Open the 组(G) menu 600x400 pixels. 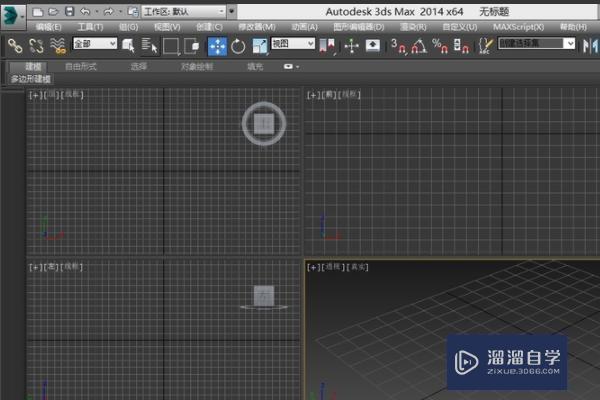click(x=128, y=27)
